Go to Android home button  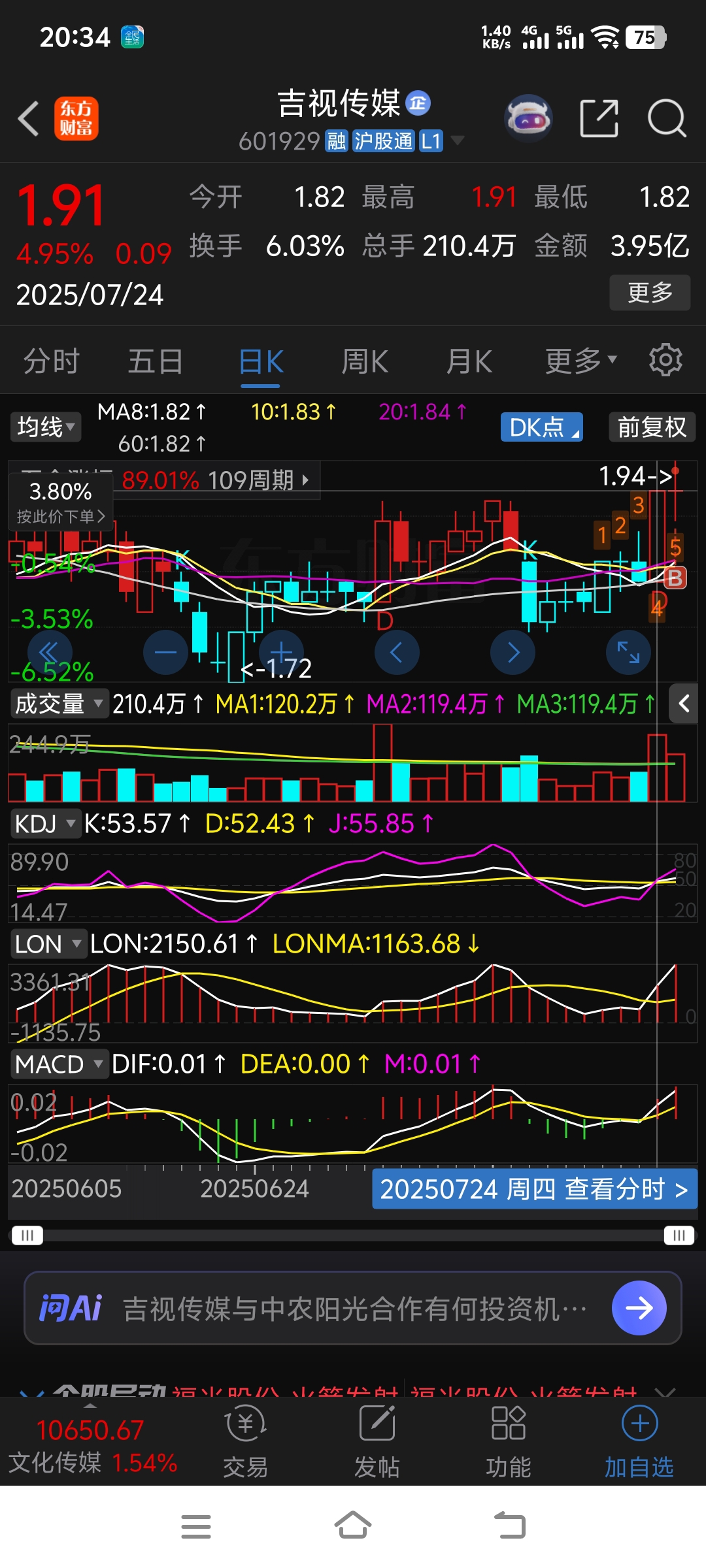[353, 1526]
